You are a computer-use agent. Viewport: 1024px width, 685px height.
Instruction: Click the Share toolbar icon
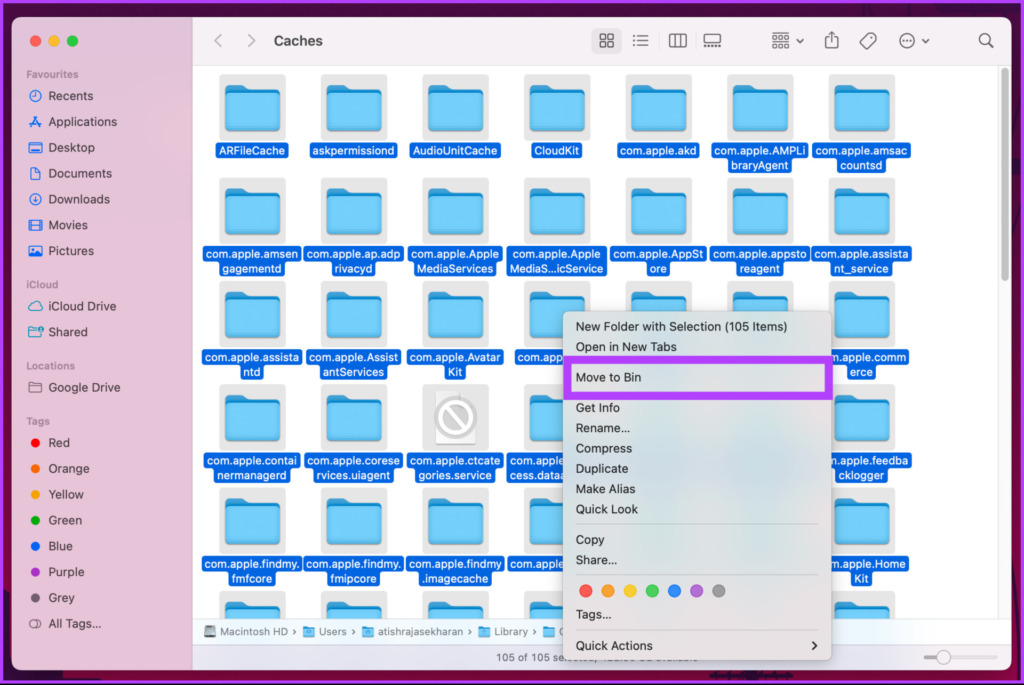click(x=831, y=40)
